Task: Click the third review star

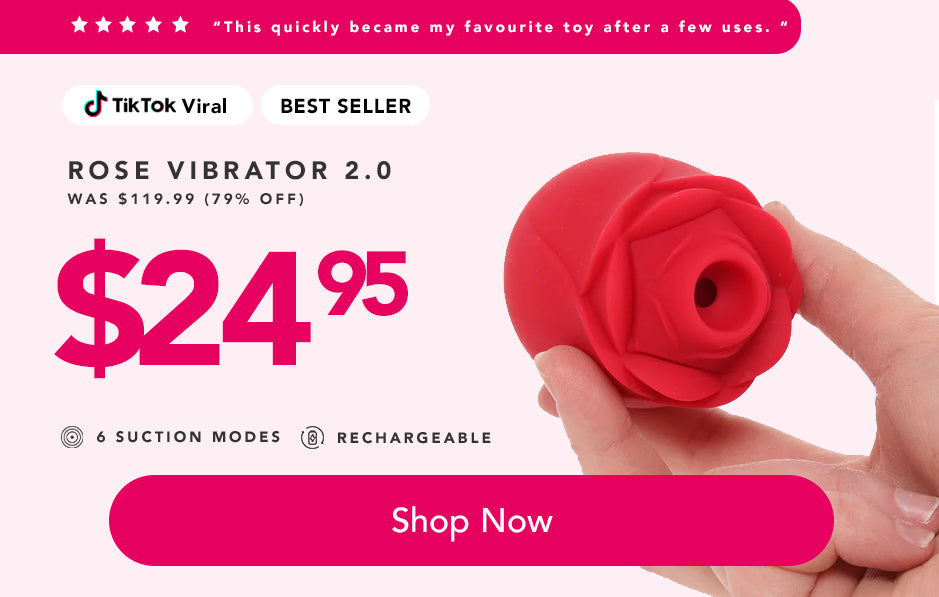Action: click(128, 25)
